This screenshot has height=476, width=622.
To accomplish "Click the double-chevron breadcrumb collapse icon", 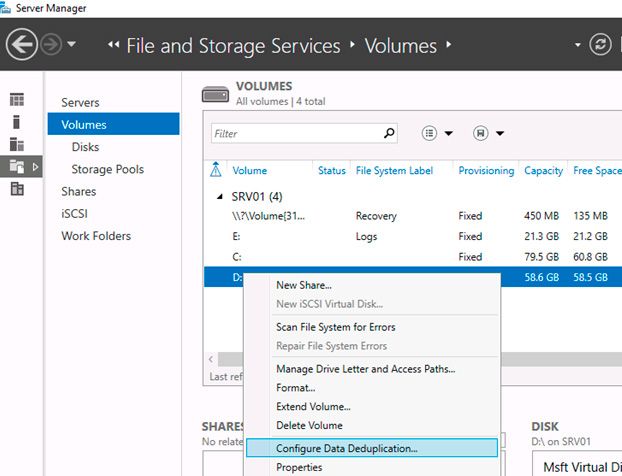I will pos(113,44).
